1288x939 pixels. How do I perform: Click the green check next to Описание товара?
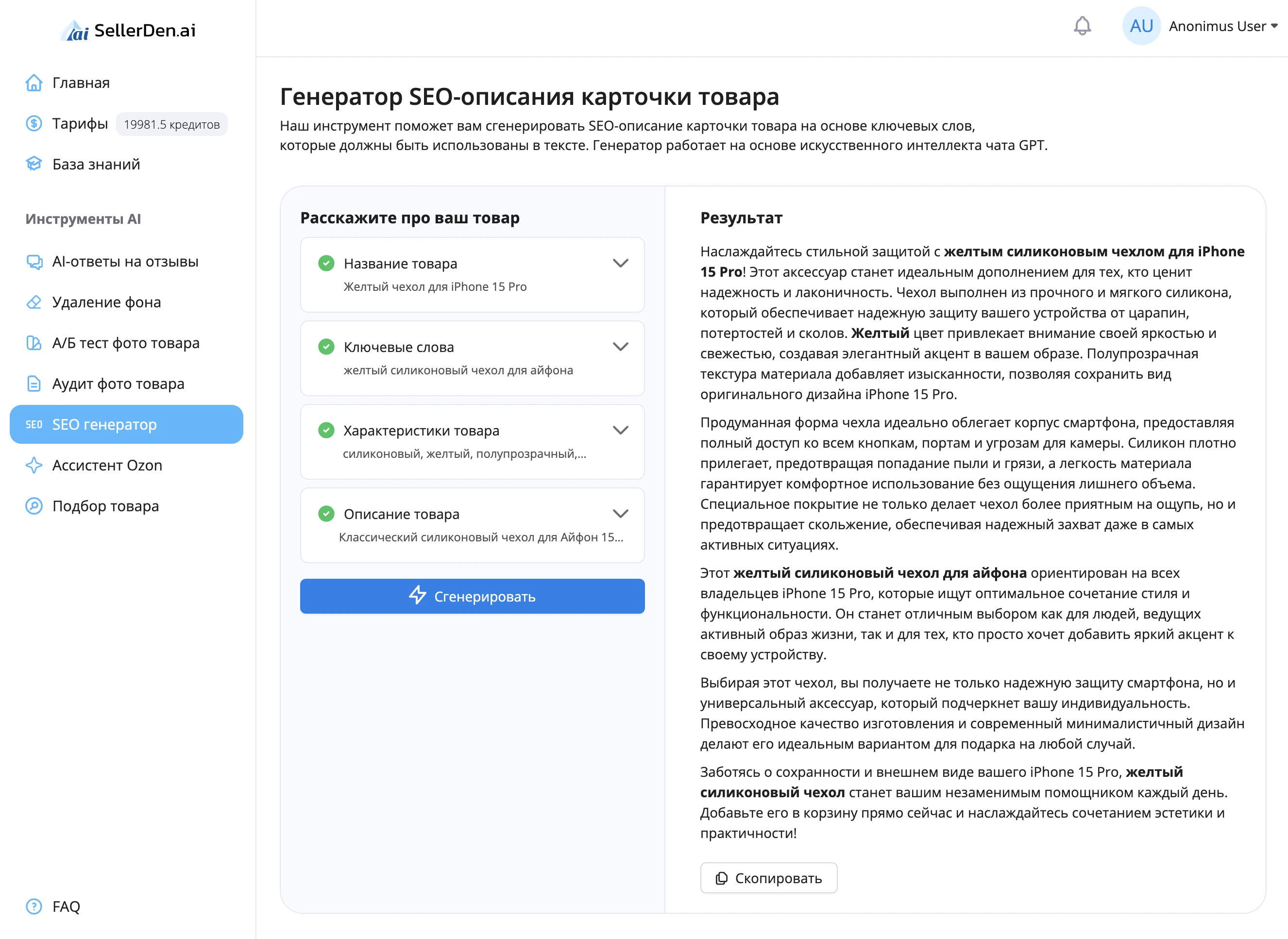(326, 514)
